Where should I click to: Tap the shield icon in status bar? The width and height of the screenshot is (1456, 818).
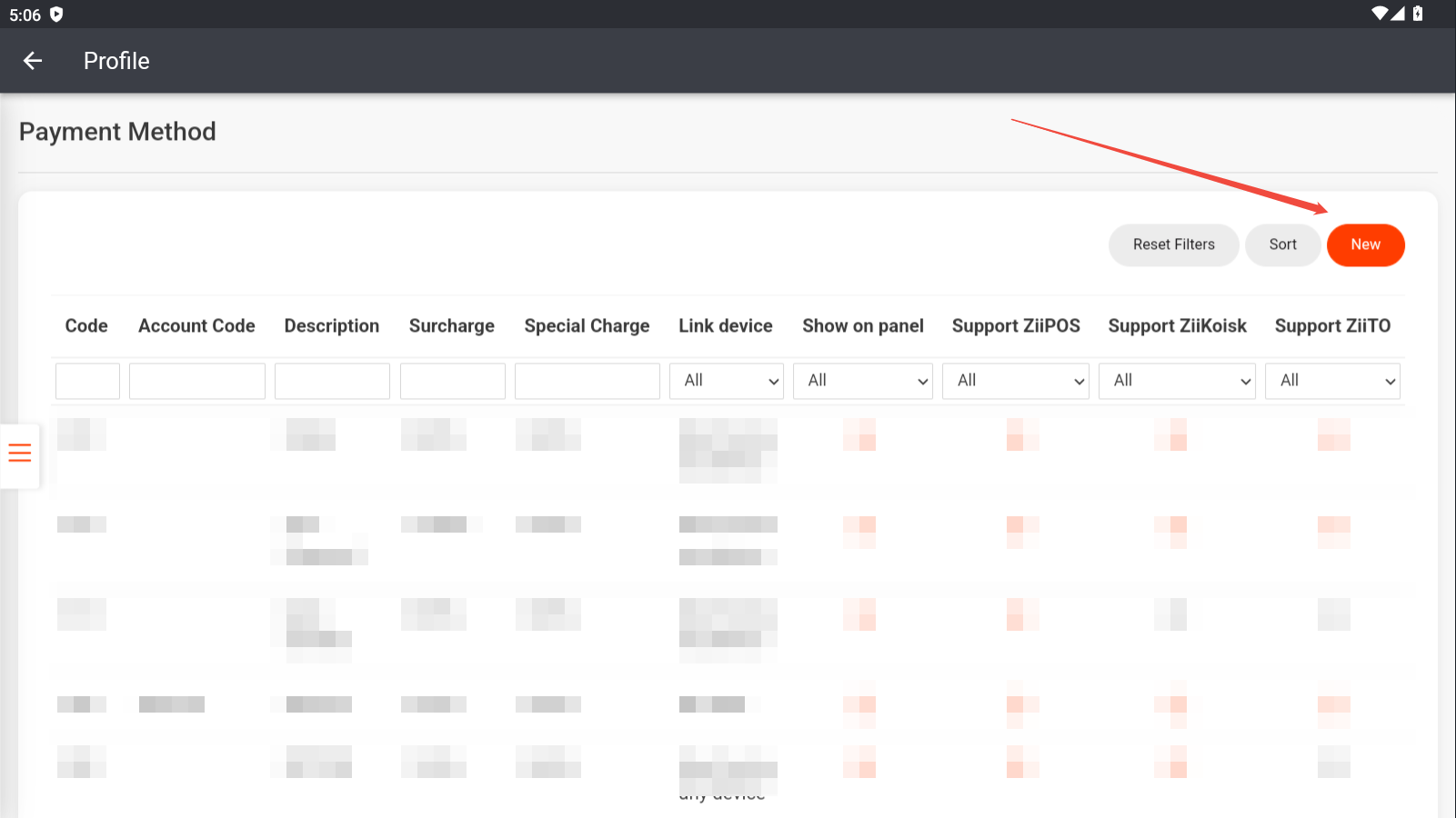click(56, 15)
